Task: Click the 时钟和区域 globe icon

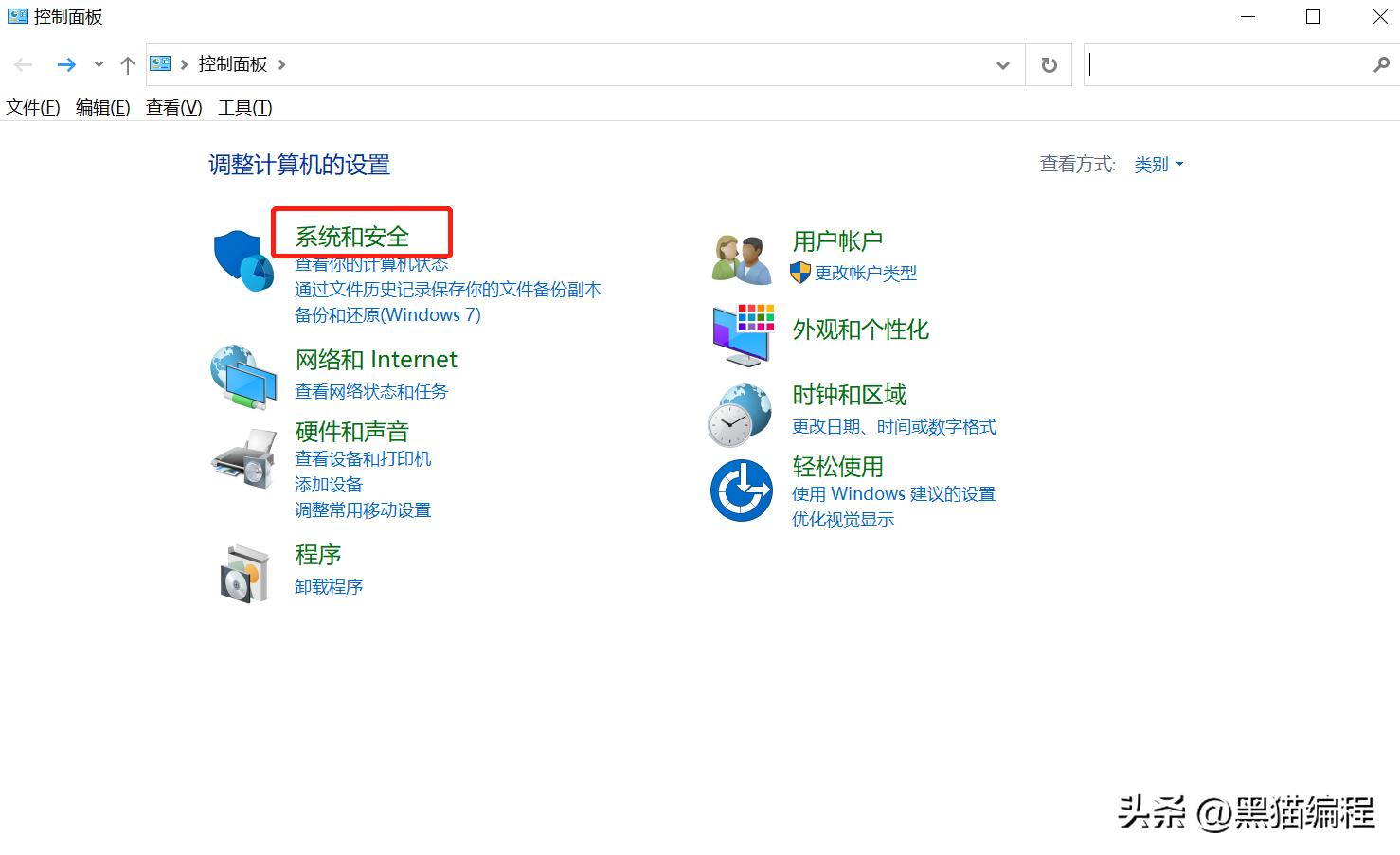Action: pyautogui.click(x=740, y=414)
